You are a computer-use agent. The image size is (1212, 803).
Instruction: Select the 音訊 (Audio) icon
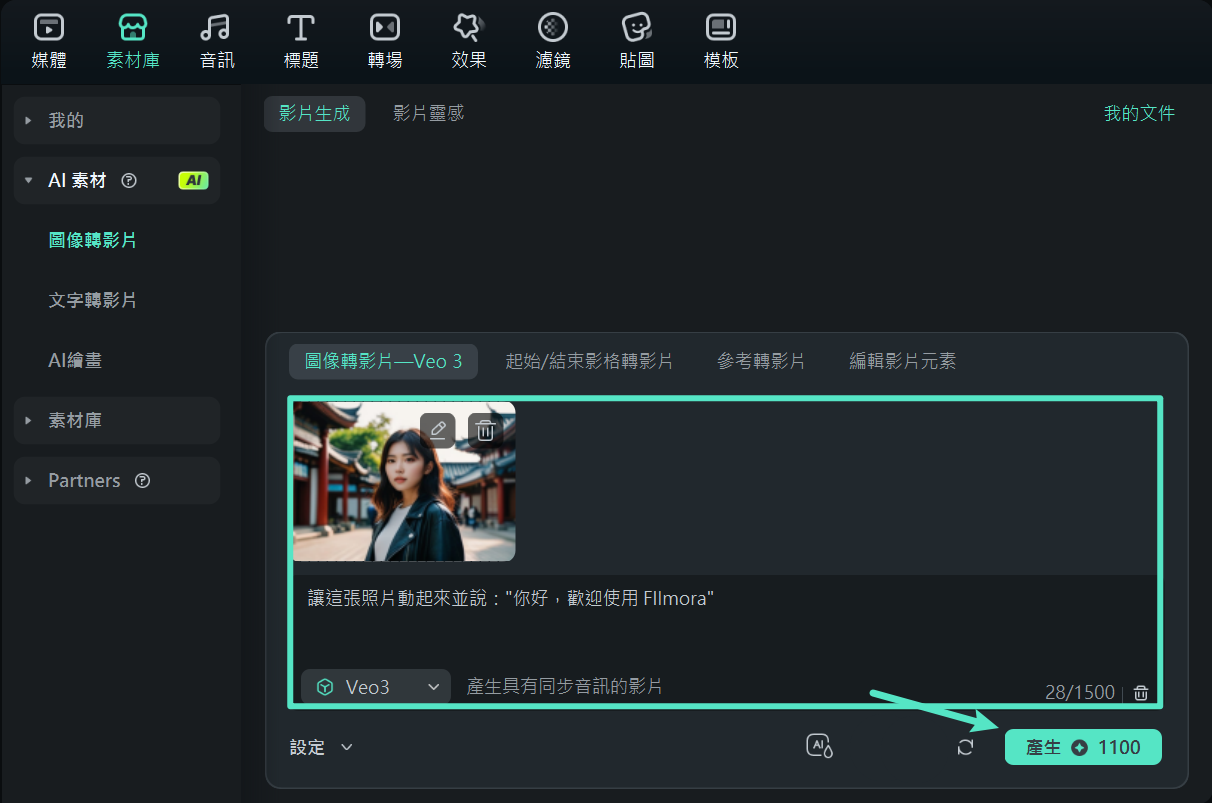pos(216,40)
